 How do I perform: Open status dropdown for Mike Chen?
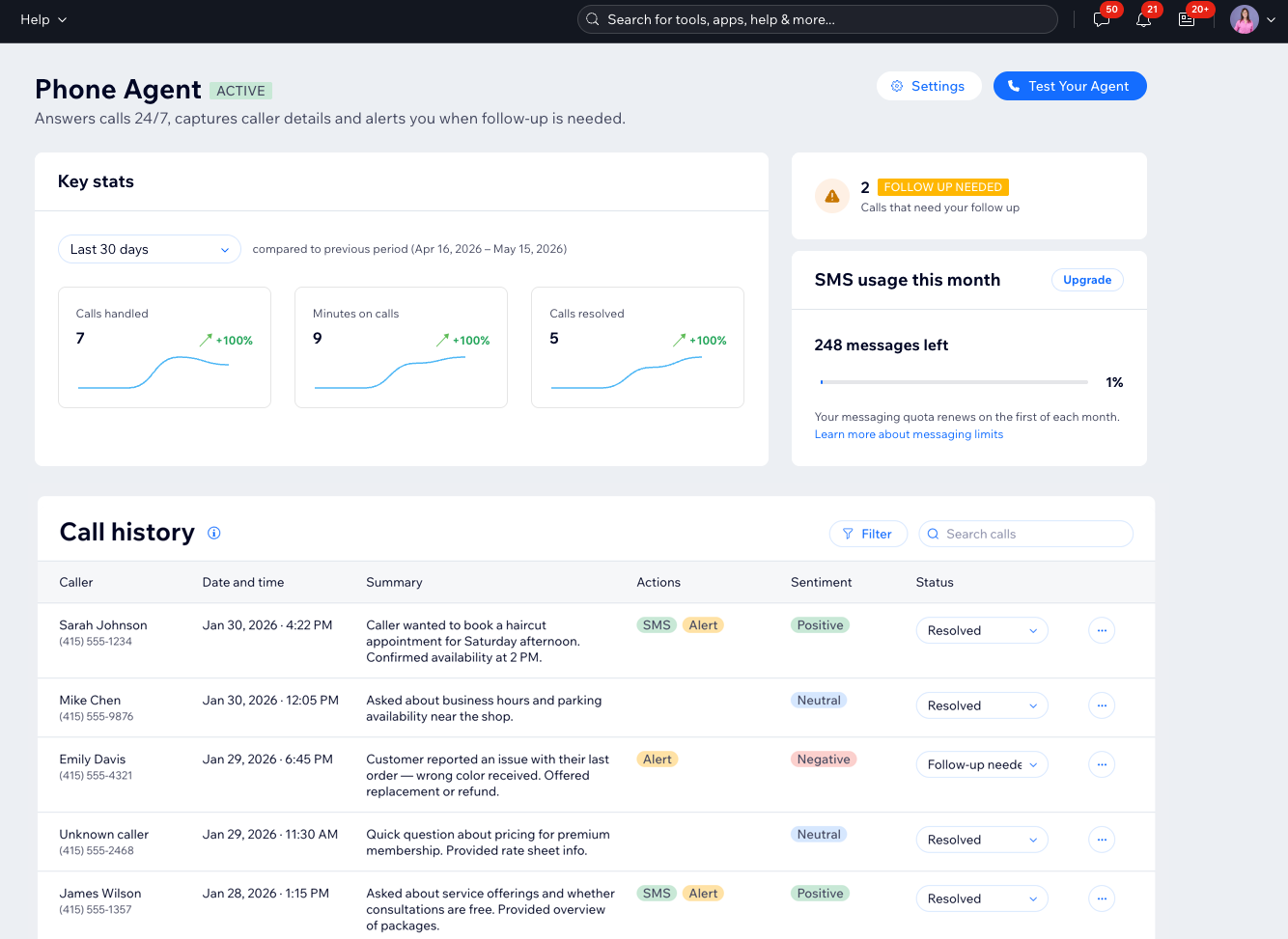(982, 705)
